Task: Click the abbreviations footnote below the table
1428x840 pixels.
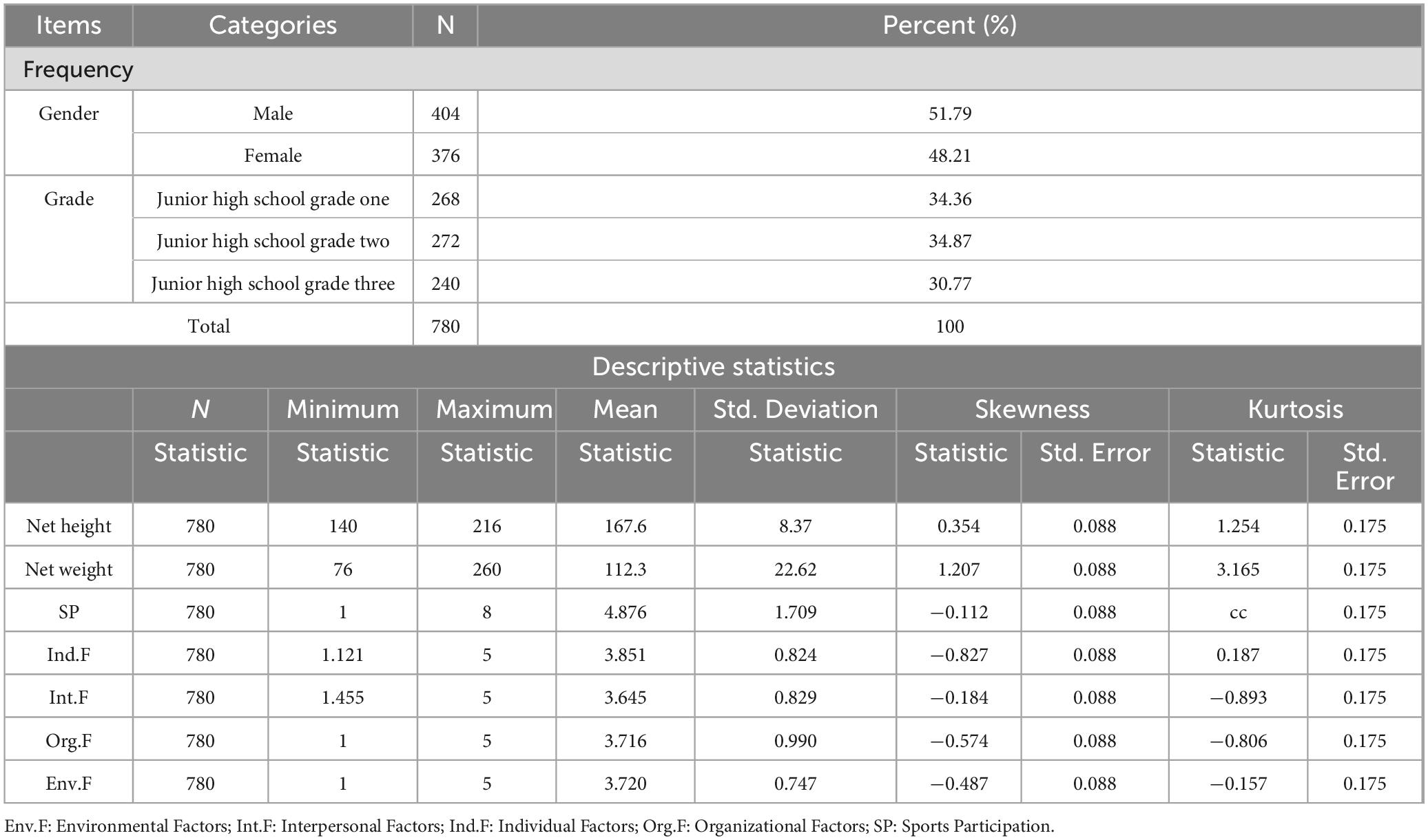Action: tap(529, 826)
